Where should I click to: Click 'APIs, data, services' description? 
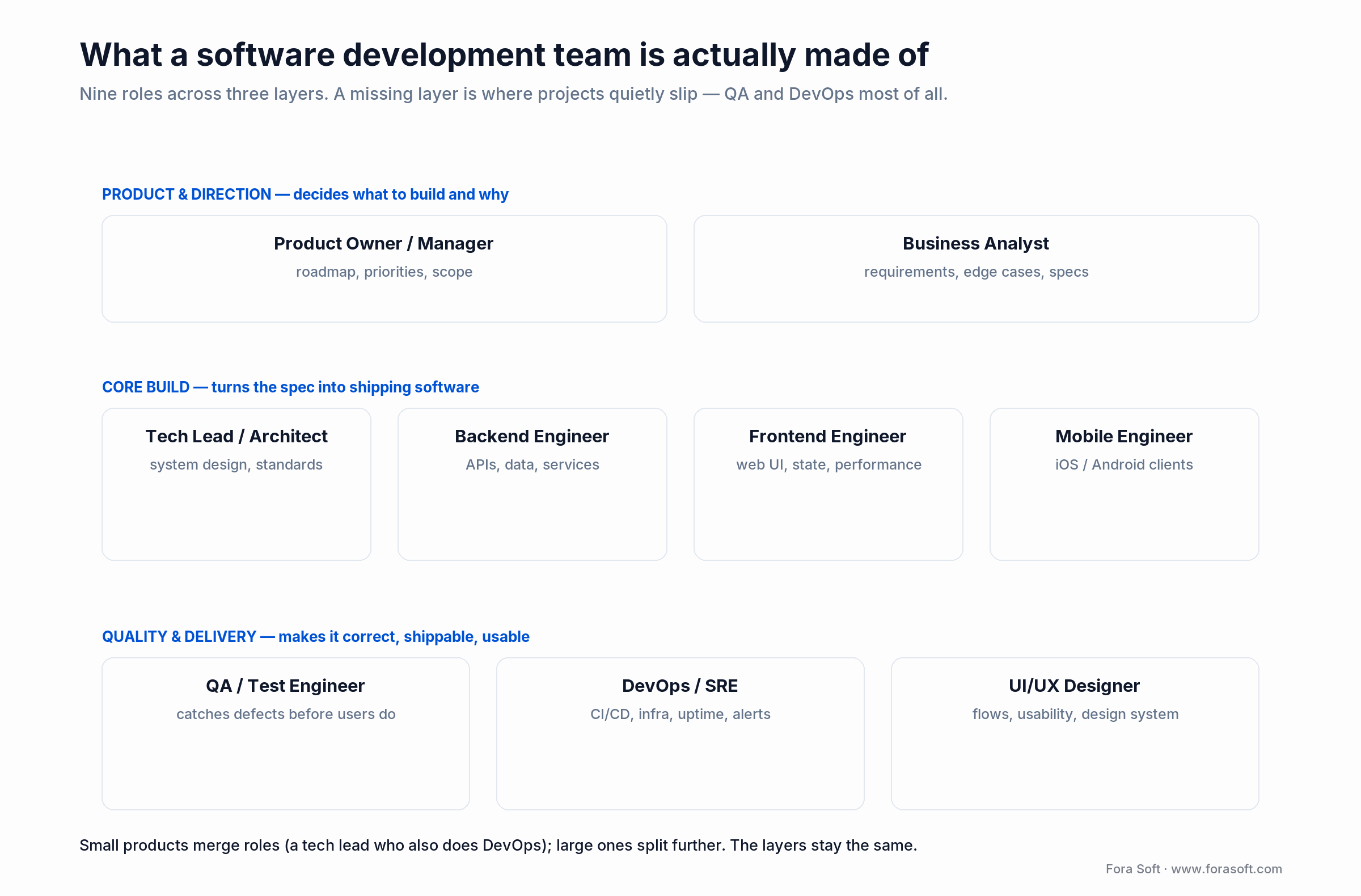point(532,464)
